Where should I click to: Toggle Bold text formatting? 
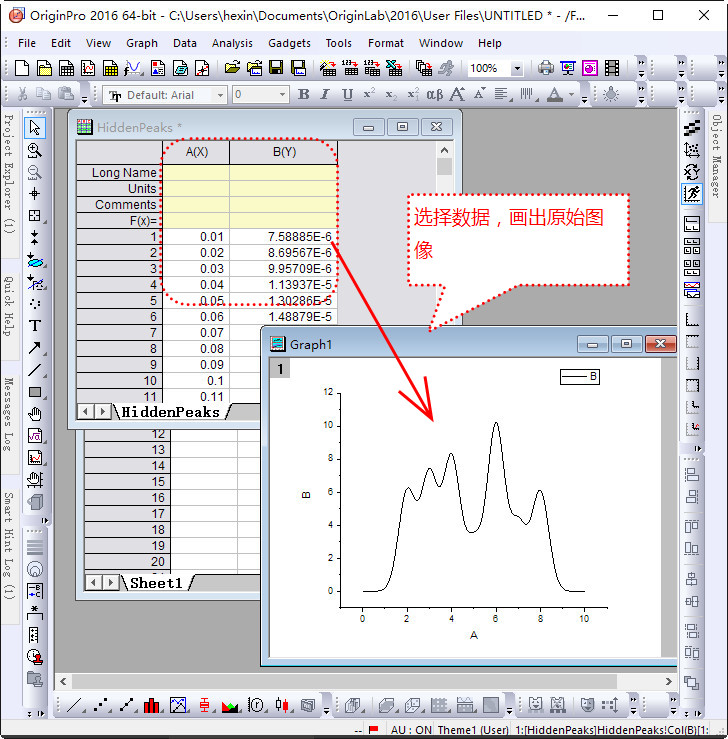303,95
